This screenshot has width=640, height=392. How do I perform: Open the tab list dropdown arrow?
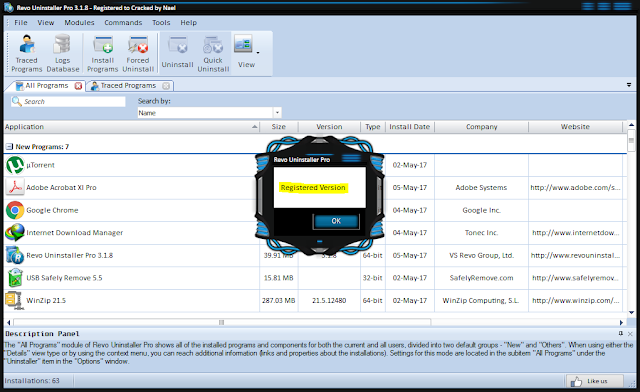(x=629, y=85)
